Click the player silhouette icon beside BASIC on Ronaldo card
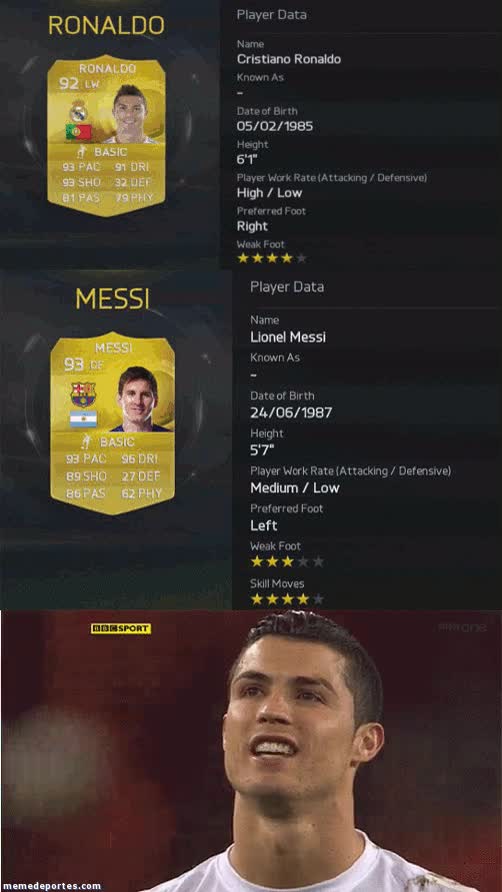The height and width of the screenshot is (892, 502). tap(81, 152)
